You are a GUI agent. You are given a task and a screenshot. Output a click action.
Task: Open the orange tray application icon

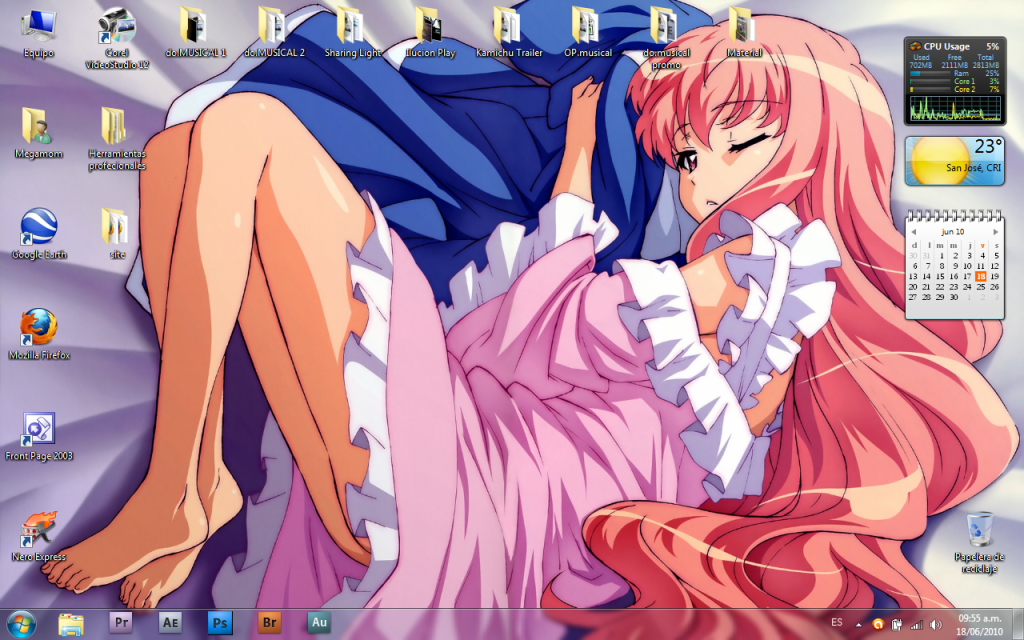tap(878, 624)
